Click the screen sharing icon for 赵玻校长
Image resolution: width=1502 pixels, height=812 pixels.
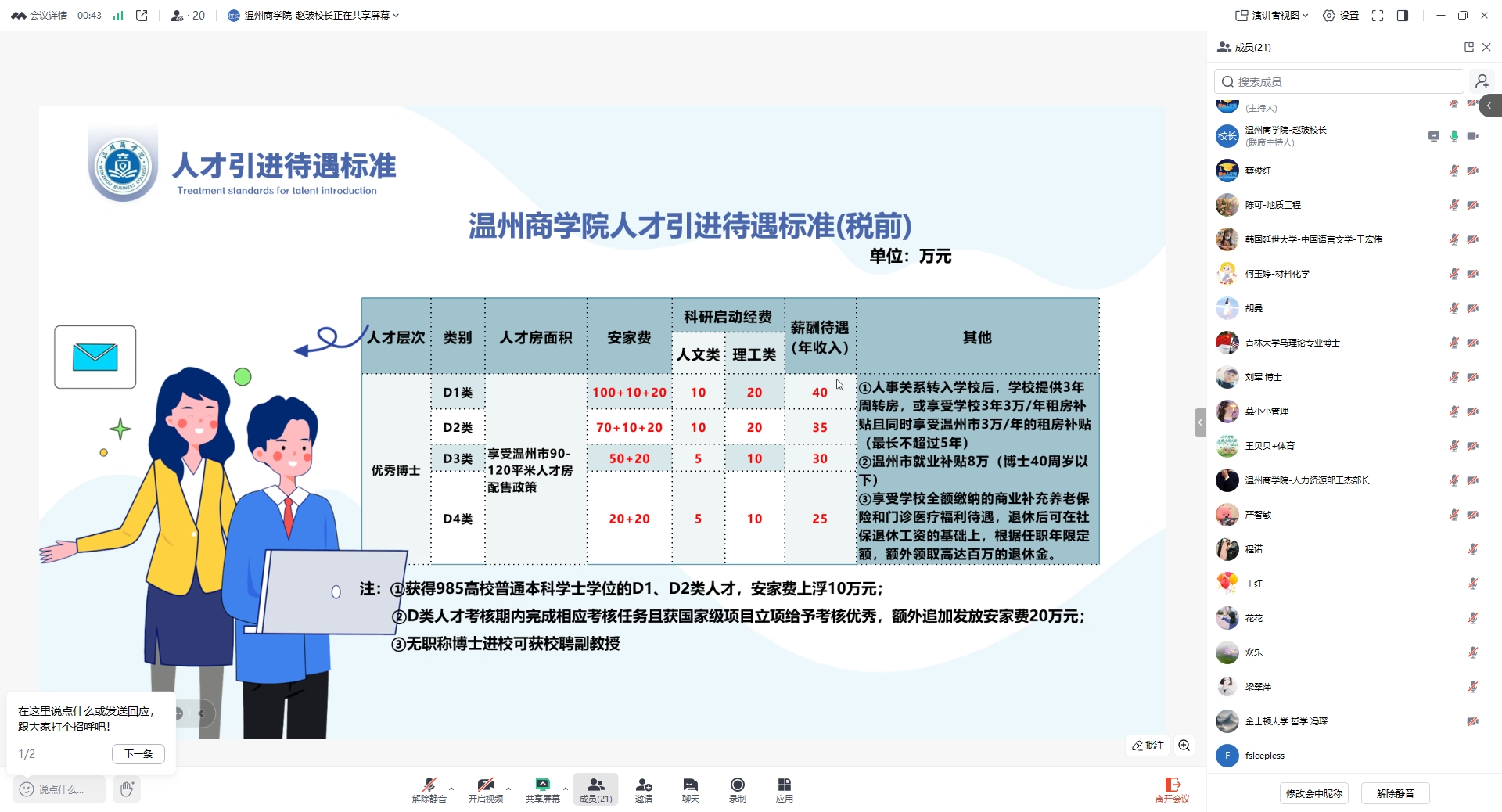pyautogui.click(x=1434, y=136)
